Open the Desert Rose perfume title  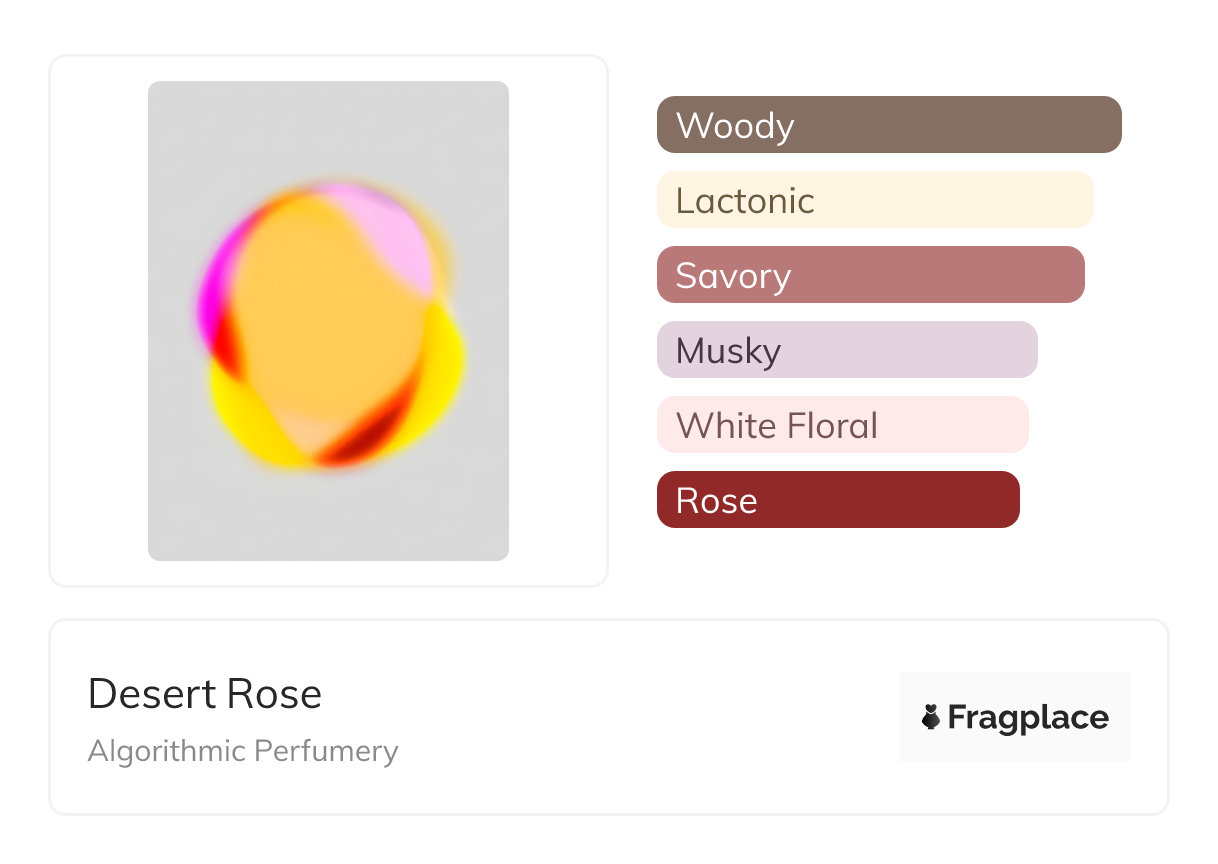tap(205, 694)
